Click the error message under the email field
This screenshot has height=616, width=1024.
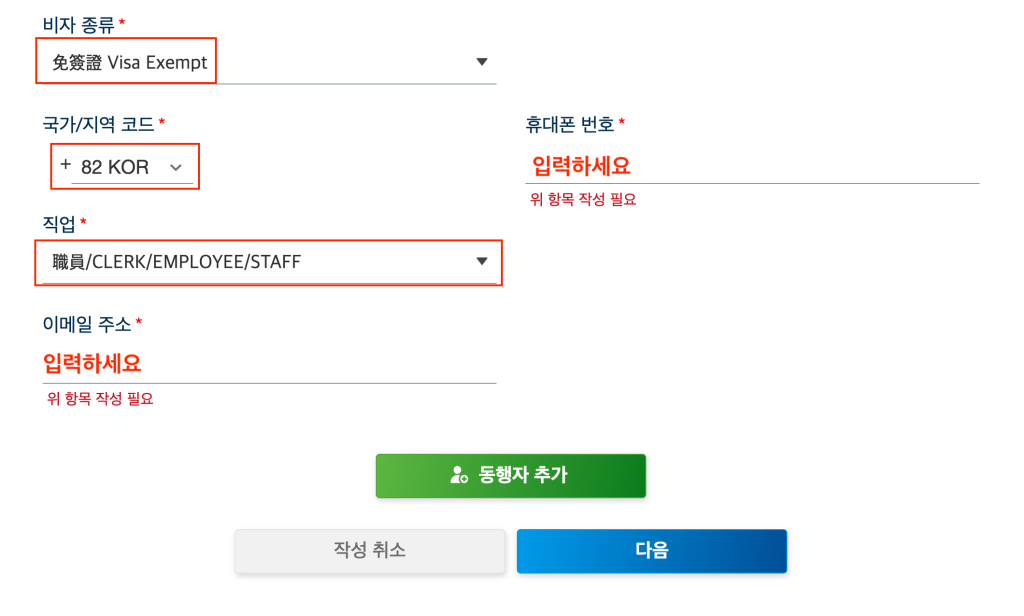coord(100,399)
